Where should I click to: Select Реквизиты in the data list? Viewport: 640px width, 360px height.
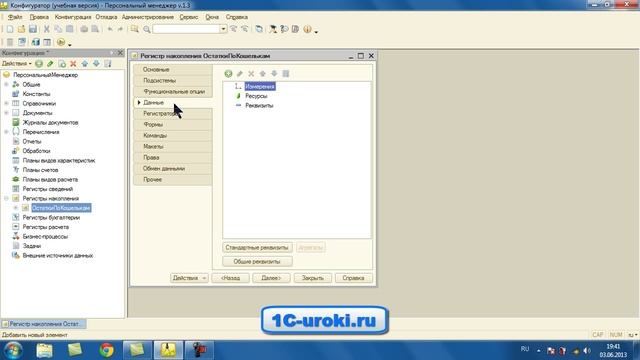[259, 105]
